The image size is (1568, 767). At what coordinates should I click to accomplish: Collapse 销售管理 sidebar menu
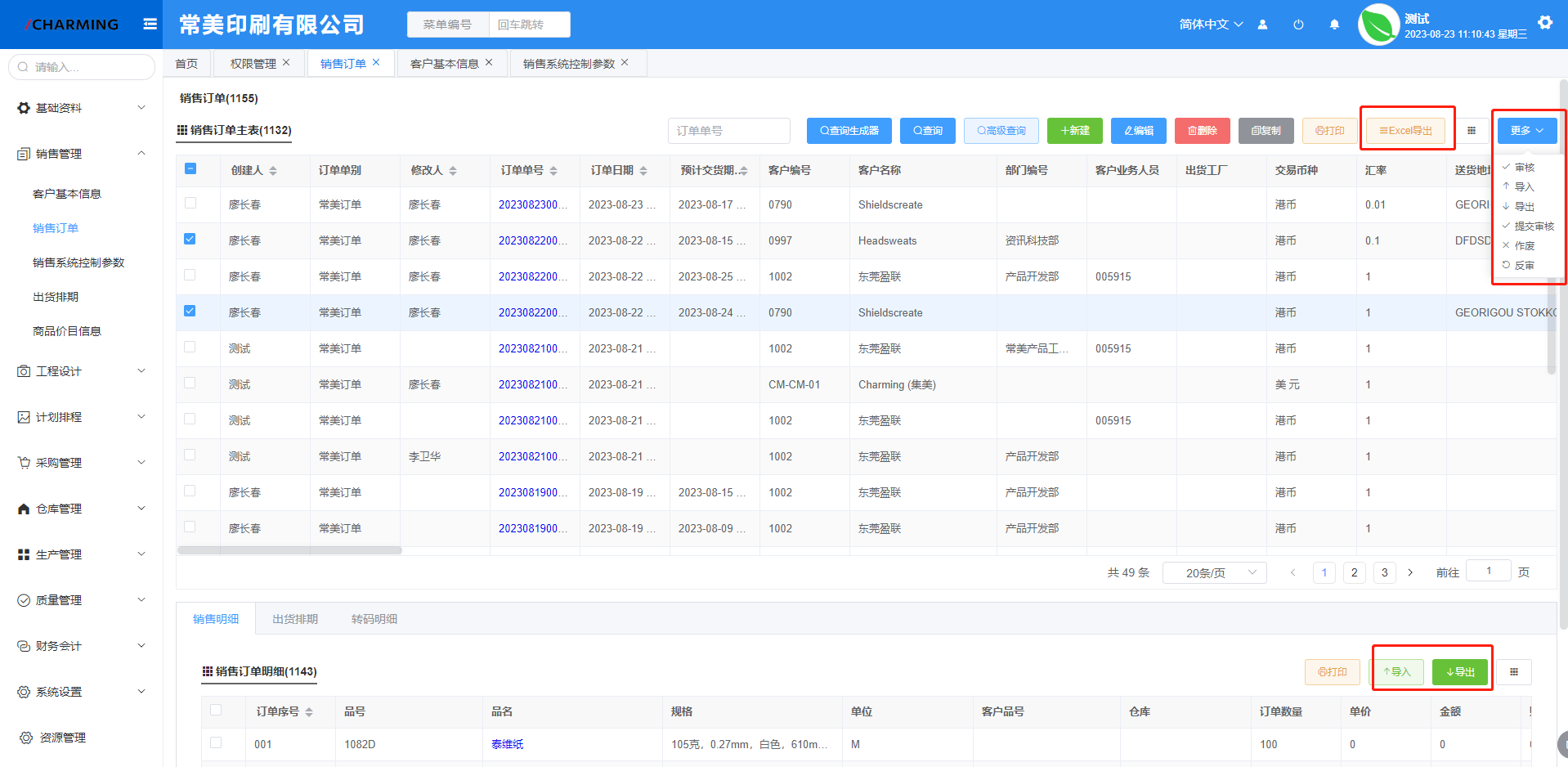(x=82, y=154)
